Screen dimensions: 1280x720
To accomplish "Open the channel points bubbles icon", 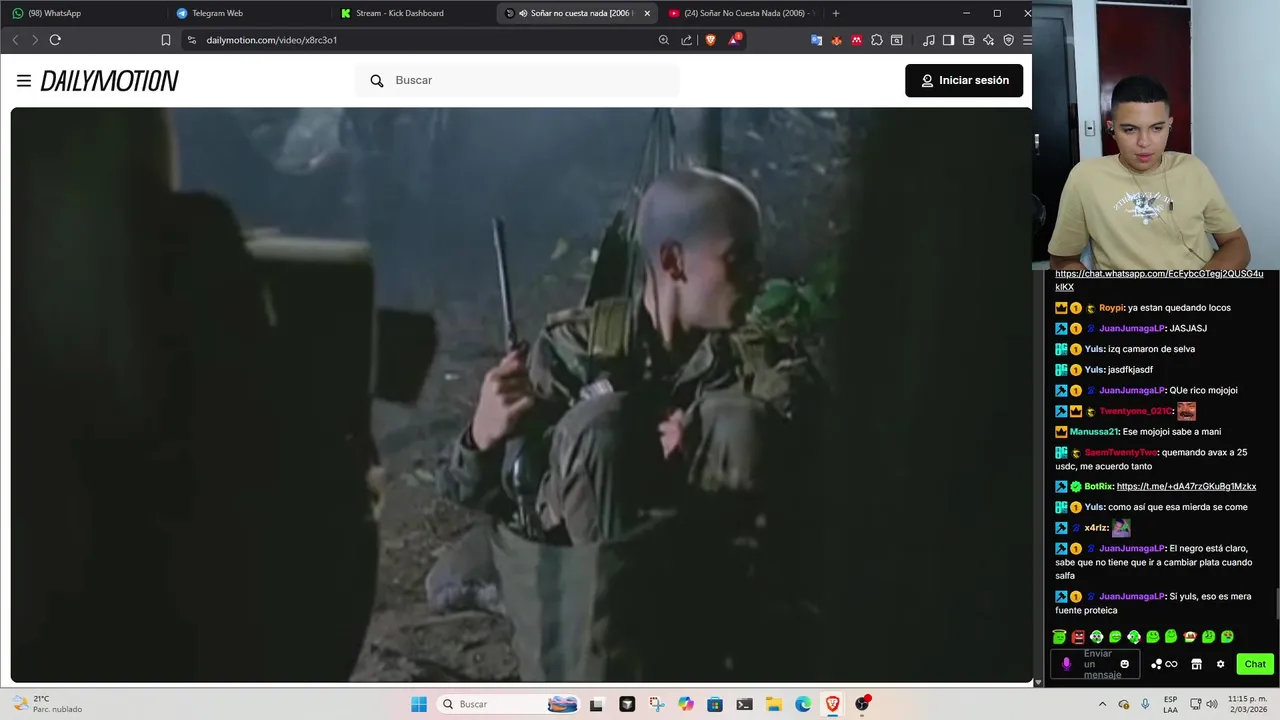I will 1164,664.
